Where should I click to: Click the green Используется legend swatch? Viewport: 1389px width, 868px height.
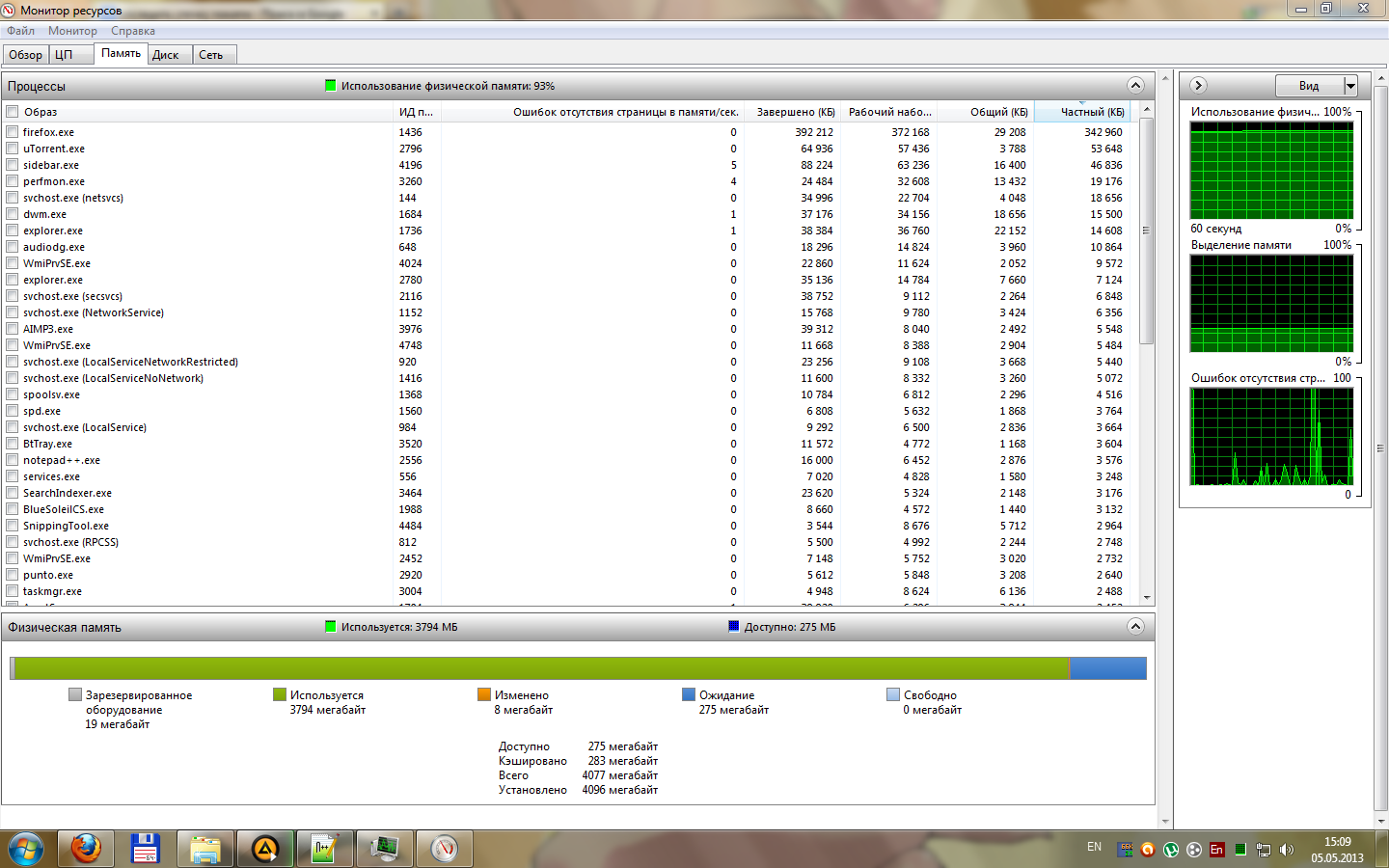click(x=280, y=694)
